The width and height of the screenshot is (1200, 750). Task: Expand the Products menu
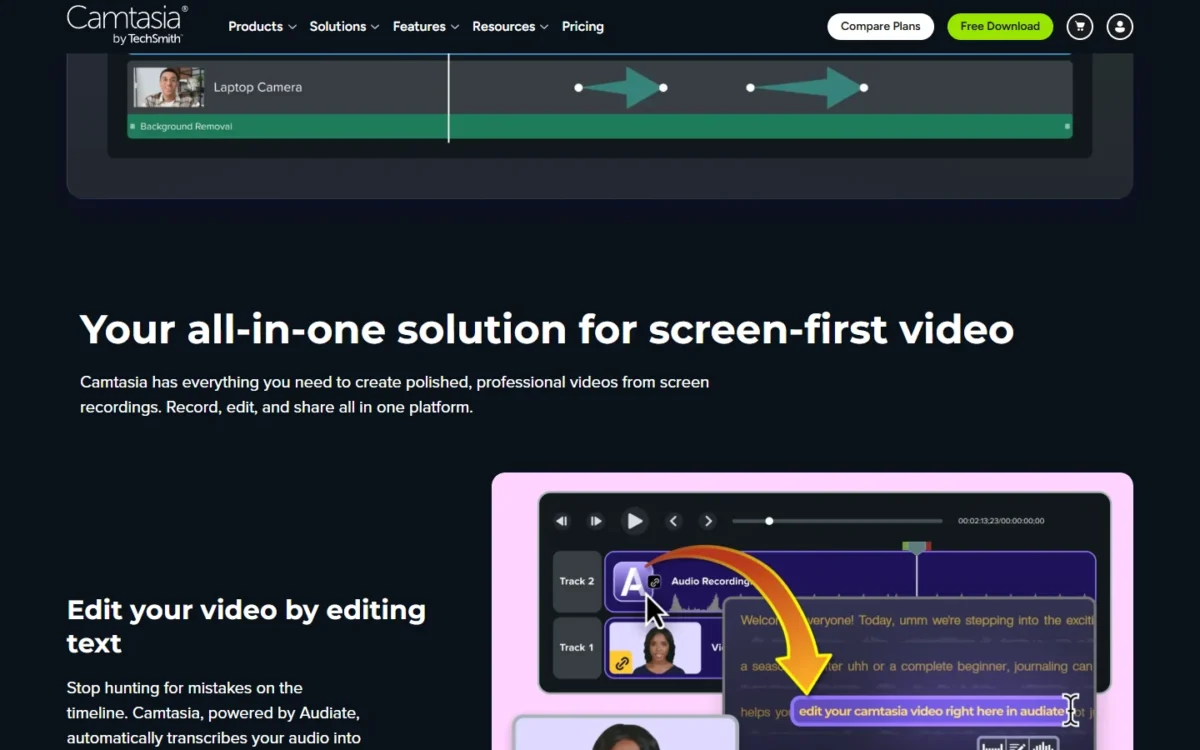click(x=262, y=27)
